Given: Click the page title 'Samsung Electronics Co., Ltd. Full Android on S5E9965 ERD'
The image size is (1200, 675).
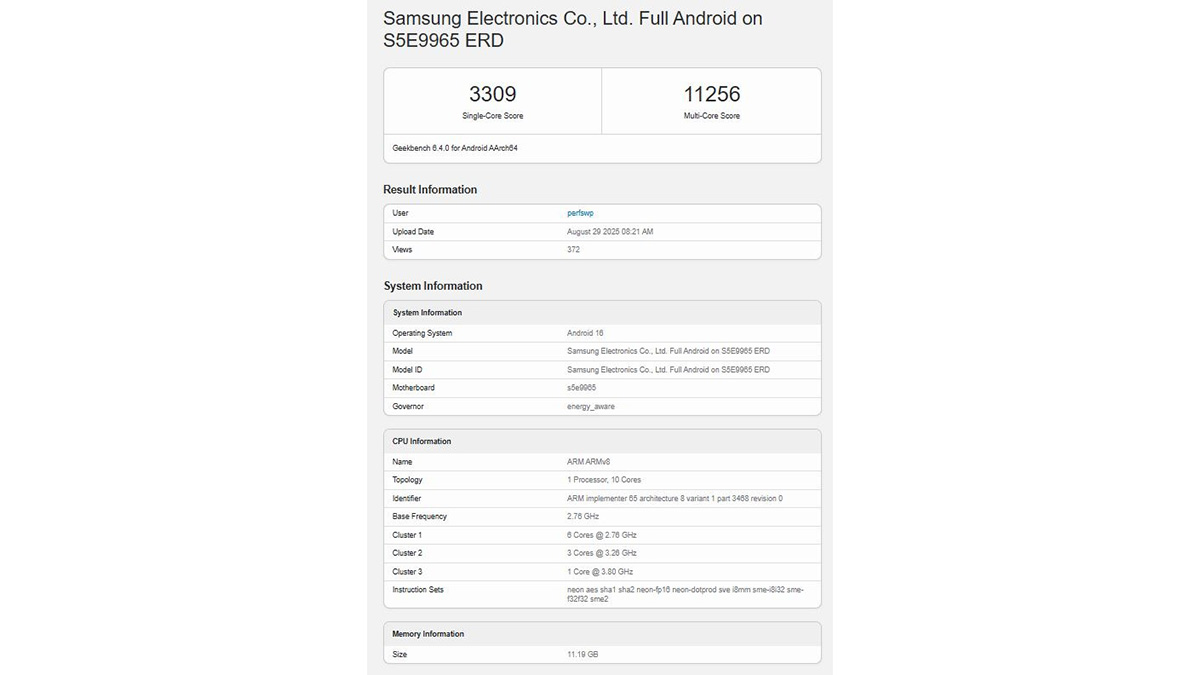Looking at the screenshot, I should pyautogui.click(x=573, y=29).
